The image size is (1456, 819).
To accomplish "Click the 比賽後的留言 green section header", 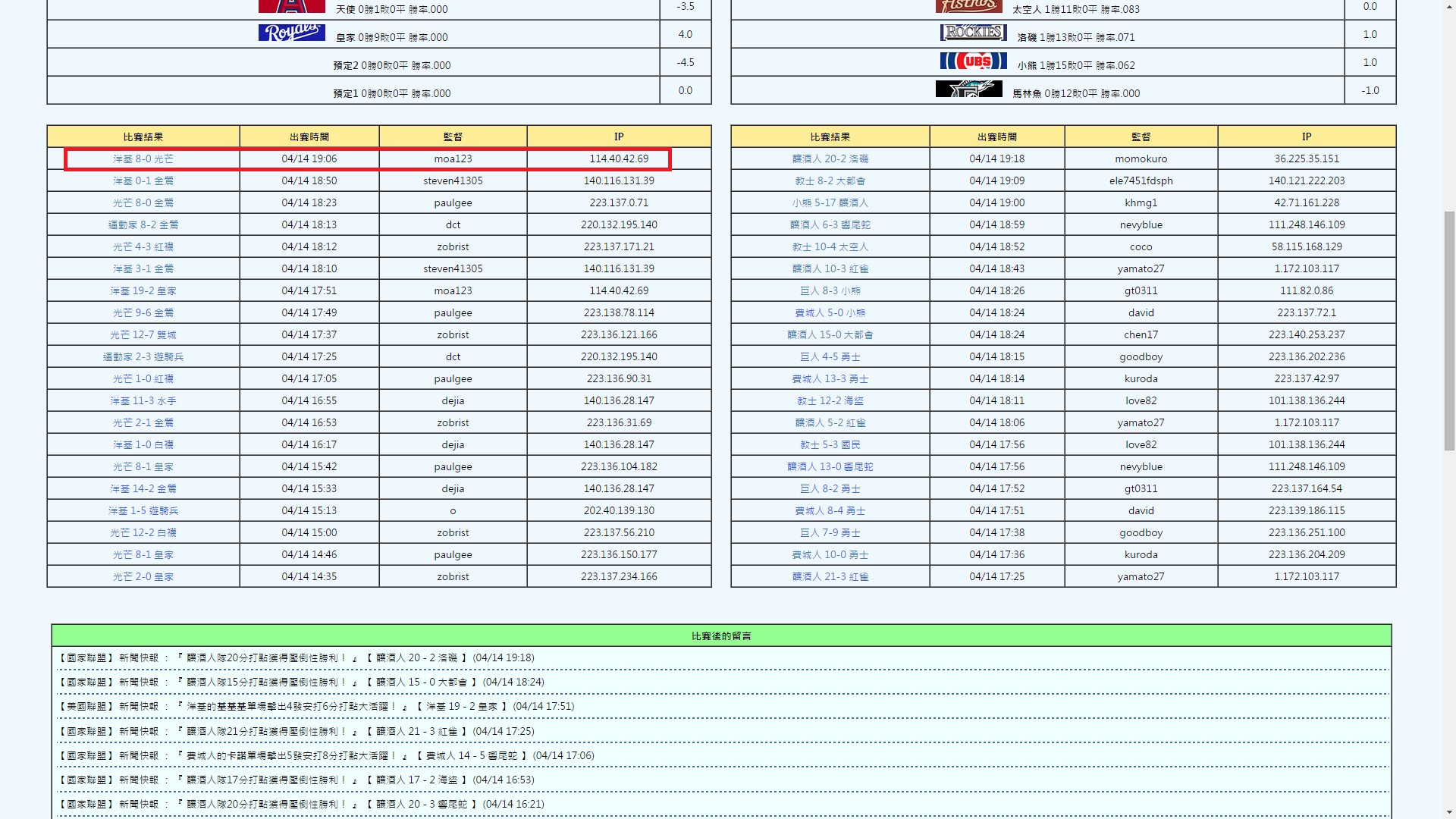I will pyautogui.click(x=720, y=636).
